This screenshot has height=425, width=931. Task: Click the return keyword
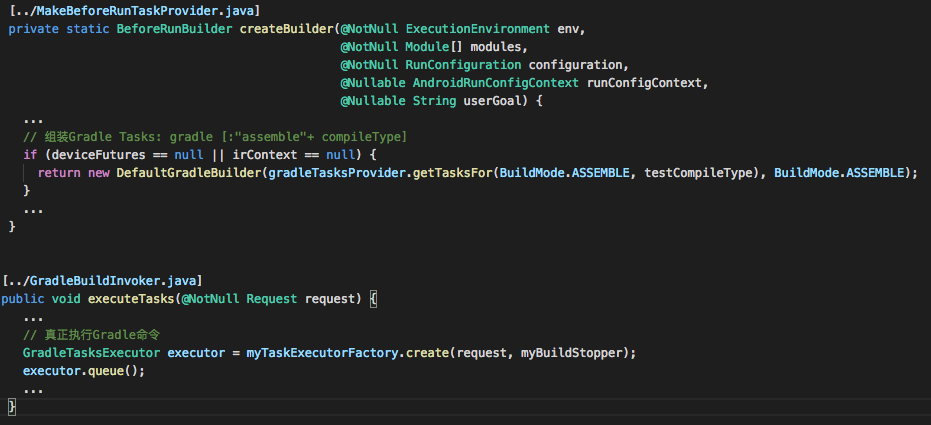[59, 173]
